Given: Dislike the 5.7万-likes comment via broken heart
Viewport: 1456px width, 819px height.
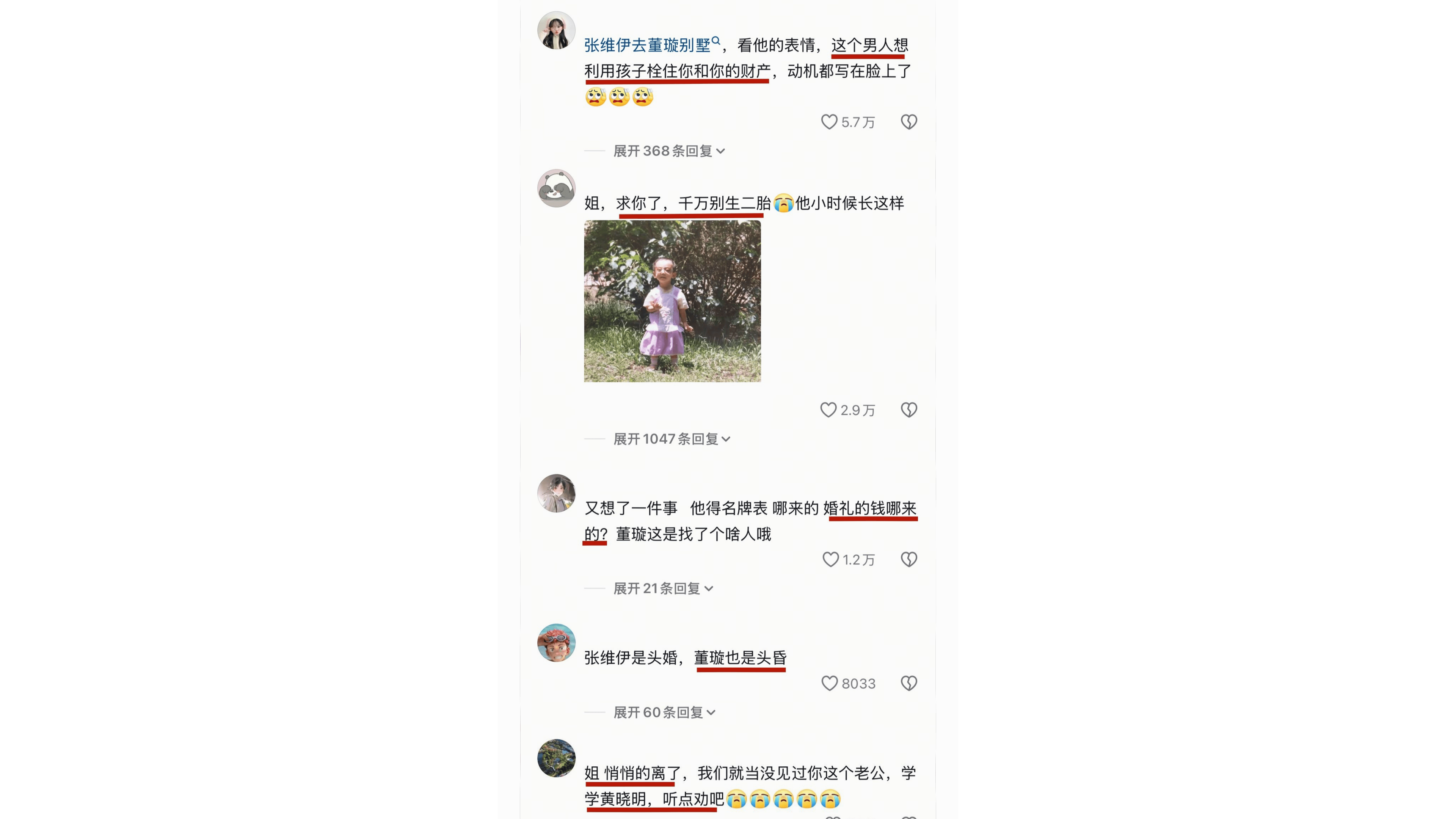Looking at the screenshot, I should click(909, 122).
